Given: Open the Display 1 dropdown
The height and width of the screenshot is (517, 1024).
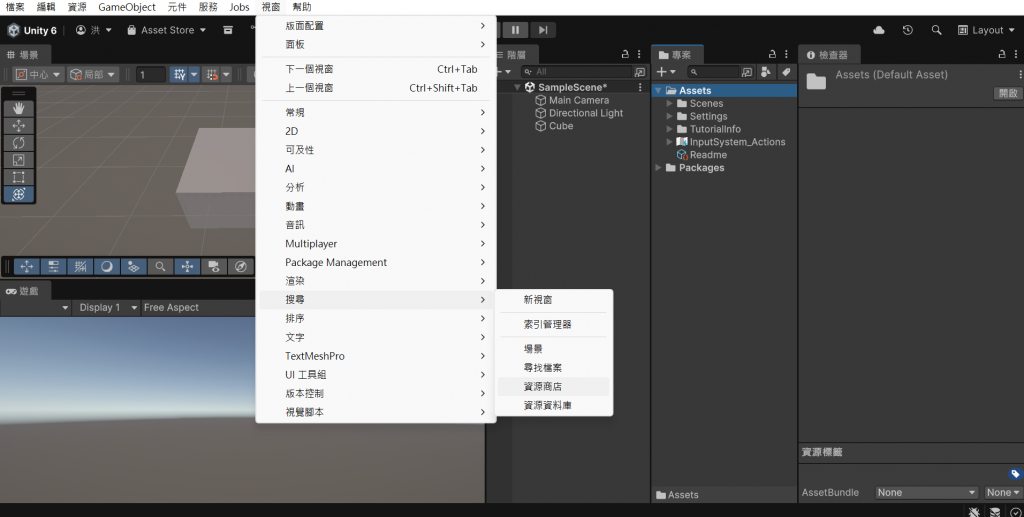Looking at the screenshot, I should click(x=106, y=307).
